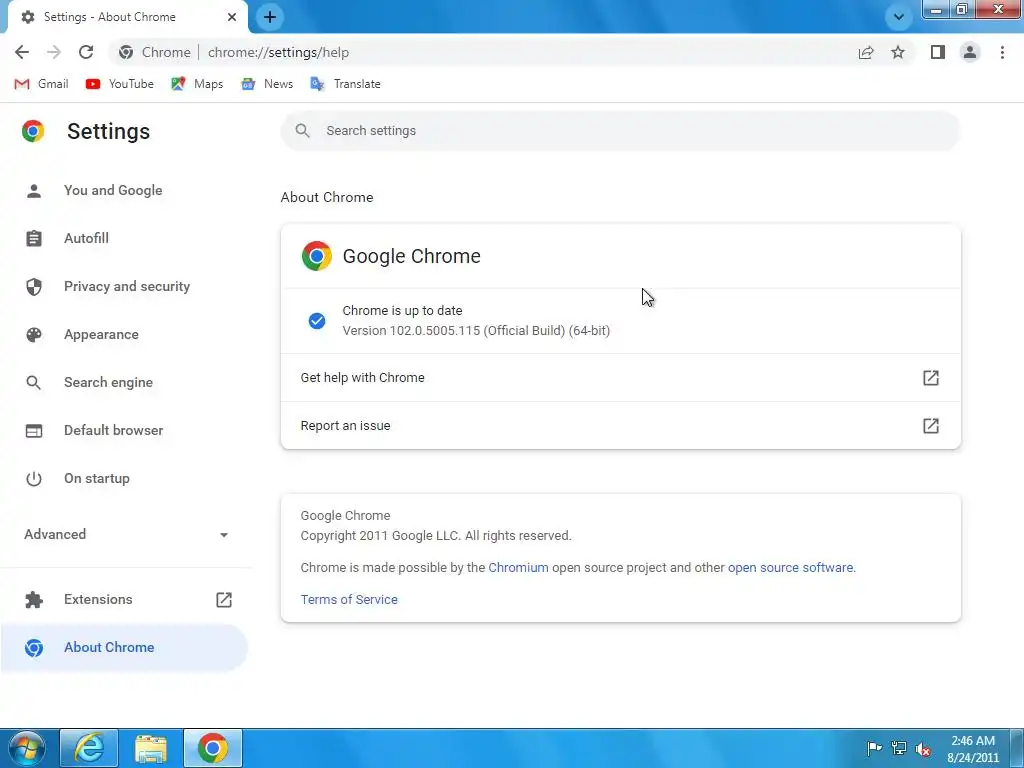Open On startup settings

124,478
